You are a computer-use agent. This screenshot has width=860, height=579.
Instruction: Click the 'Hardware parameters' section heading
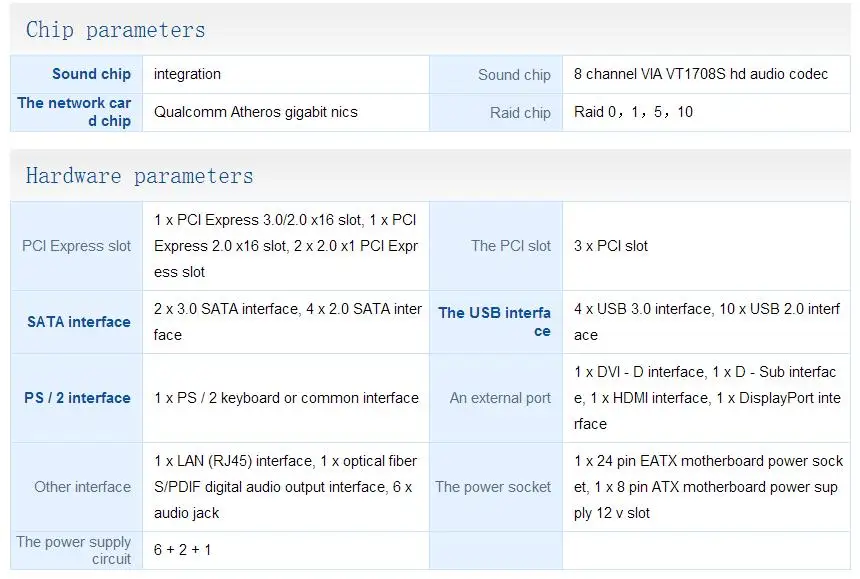click(139, 176)
